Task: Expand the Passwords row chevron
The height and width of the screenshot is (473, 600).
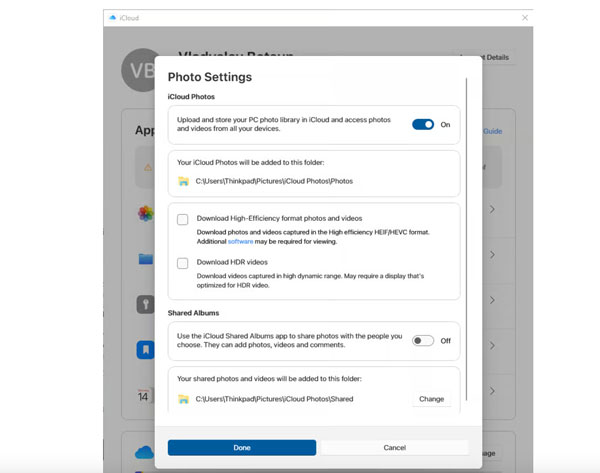Action: coord(492,300)
